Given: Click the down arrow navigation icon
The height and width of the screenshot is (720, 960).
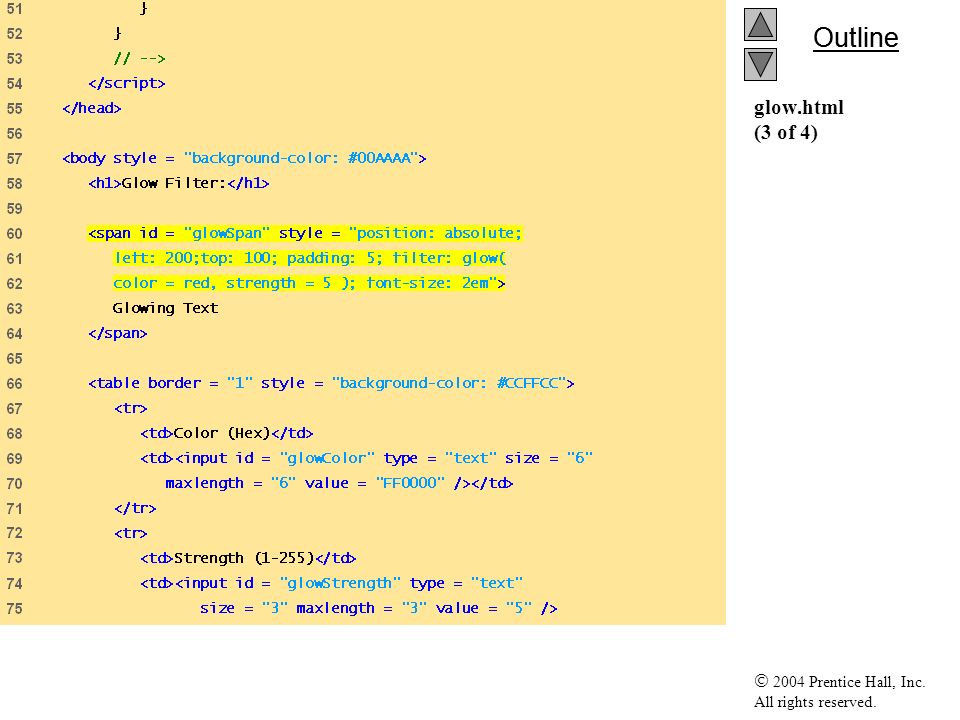Looking at the screenshot, I should 760,64.
